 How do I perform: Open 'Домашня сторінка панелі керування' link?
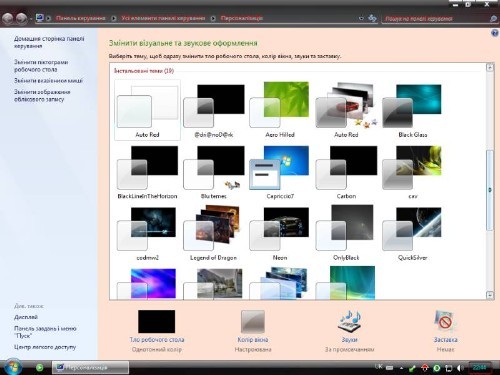point(49,42)
